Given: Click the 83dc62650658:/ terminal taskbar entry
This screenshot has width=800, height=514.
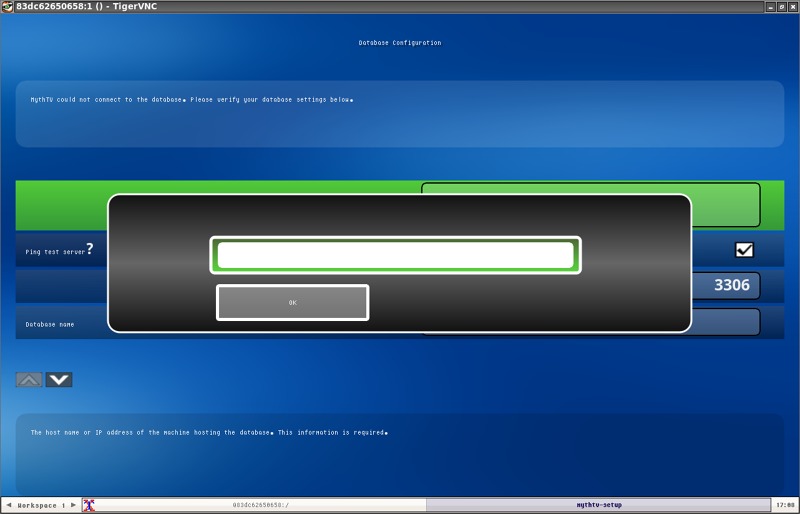Looking at the screenshot, I should (261, 505).
